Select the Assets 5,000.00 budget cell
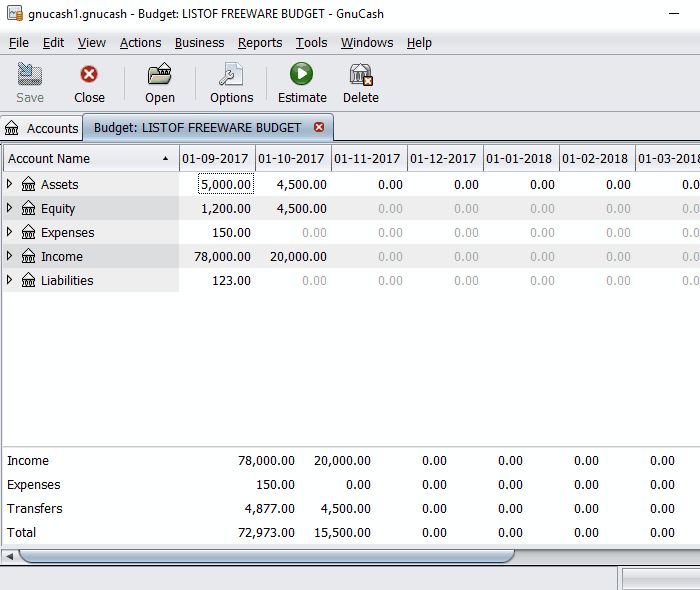Image resolution: width=700 pixels, height=590 pixels. [x=225, y=184]
